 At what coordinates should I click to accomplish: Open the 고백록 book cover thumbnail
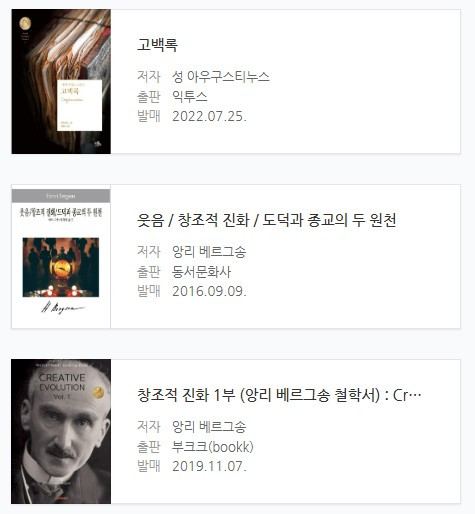[x=61, y=82]
